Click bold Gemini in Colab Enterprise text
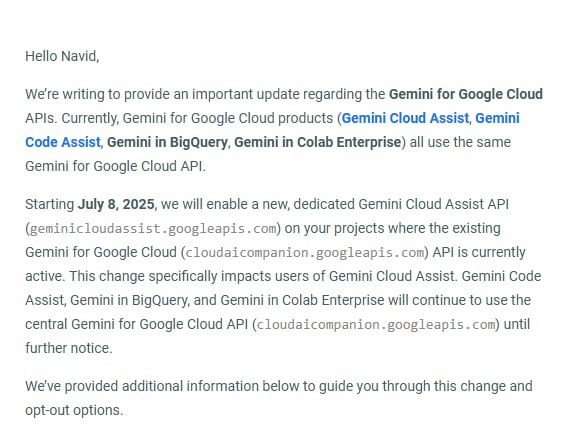This screenshot has width=573, height=427. [x=317, y=142]
